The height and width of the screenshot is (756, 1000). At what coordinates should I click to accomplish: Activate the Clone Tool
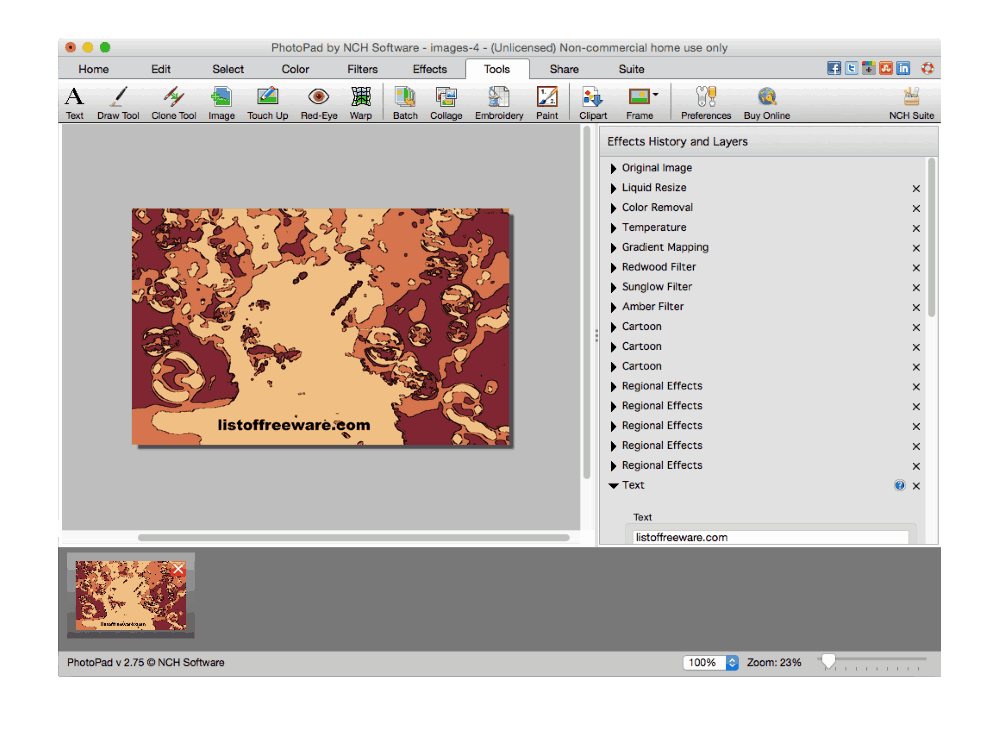tap(173, 103)
